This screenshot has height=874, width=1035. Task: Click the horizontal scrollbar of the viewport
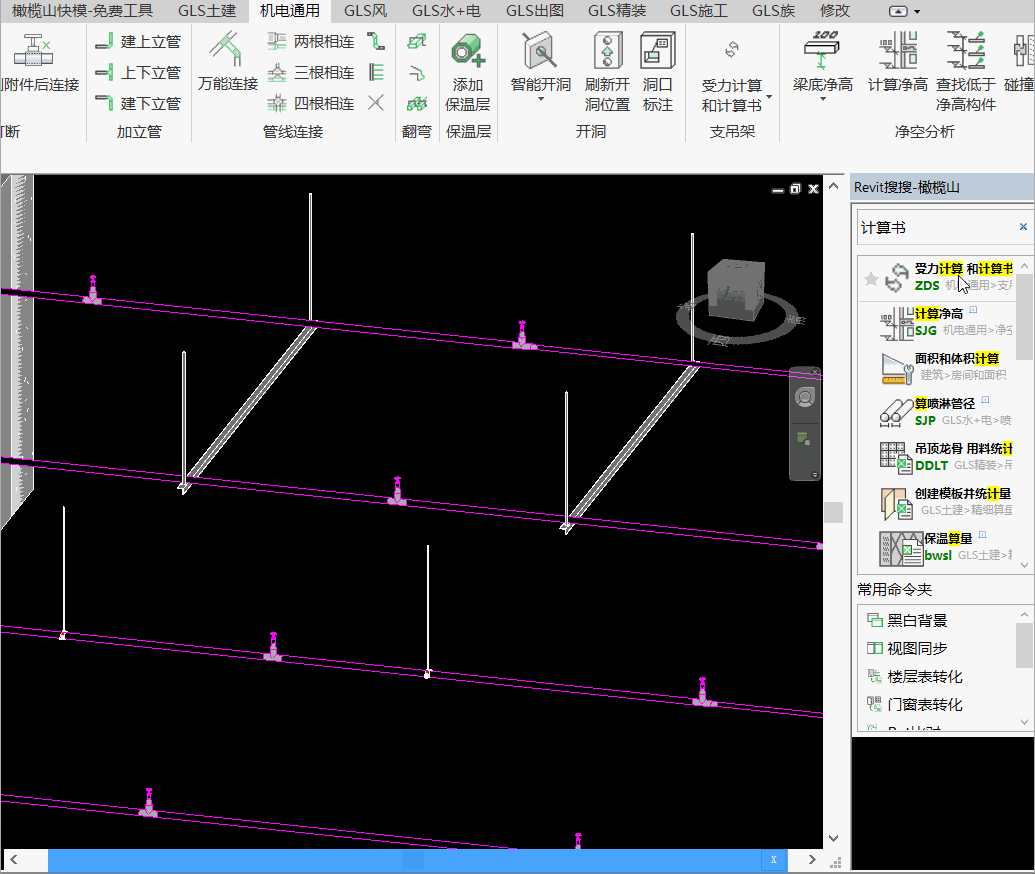pyautogui.click(x=405, y=859)
